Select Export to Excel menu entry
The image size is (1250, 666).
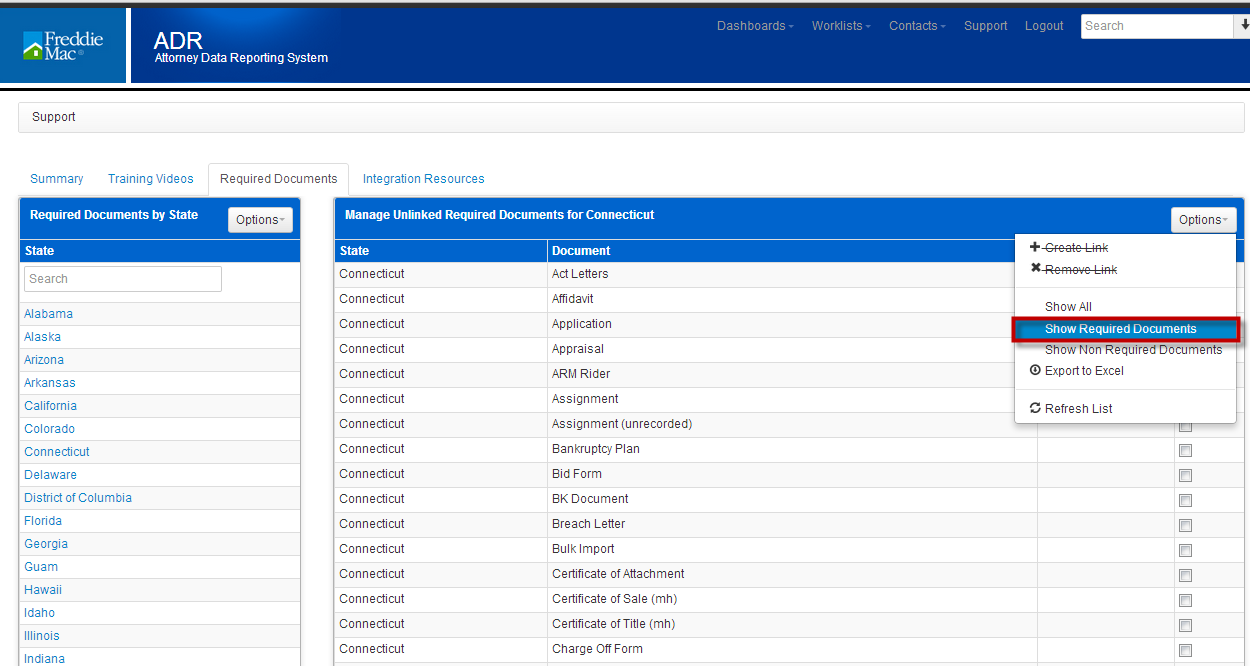pos(1084,371)
